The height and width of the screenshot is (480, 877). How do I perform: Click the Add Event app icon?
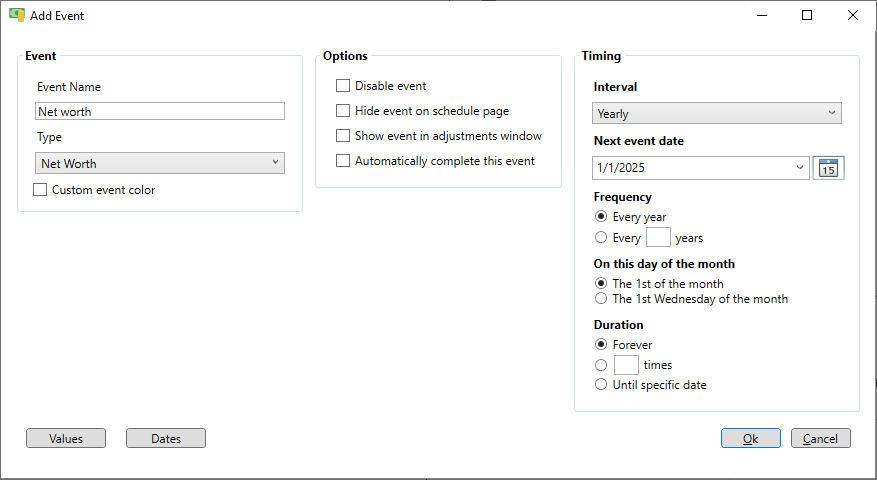(x=17, y=15)
